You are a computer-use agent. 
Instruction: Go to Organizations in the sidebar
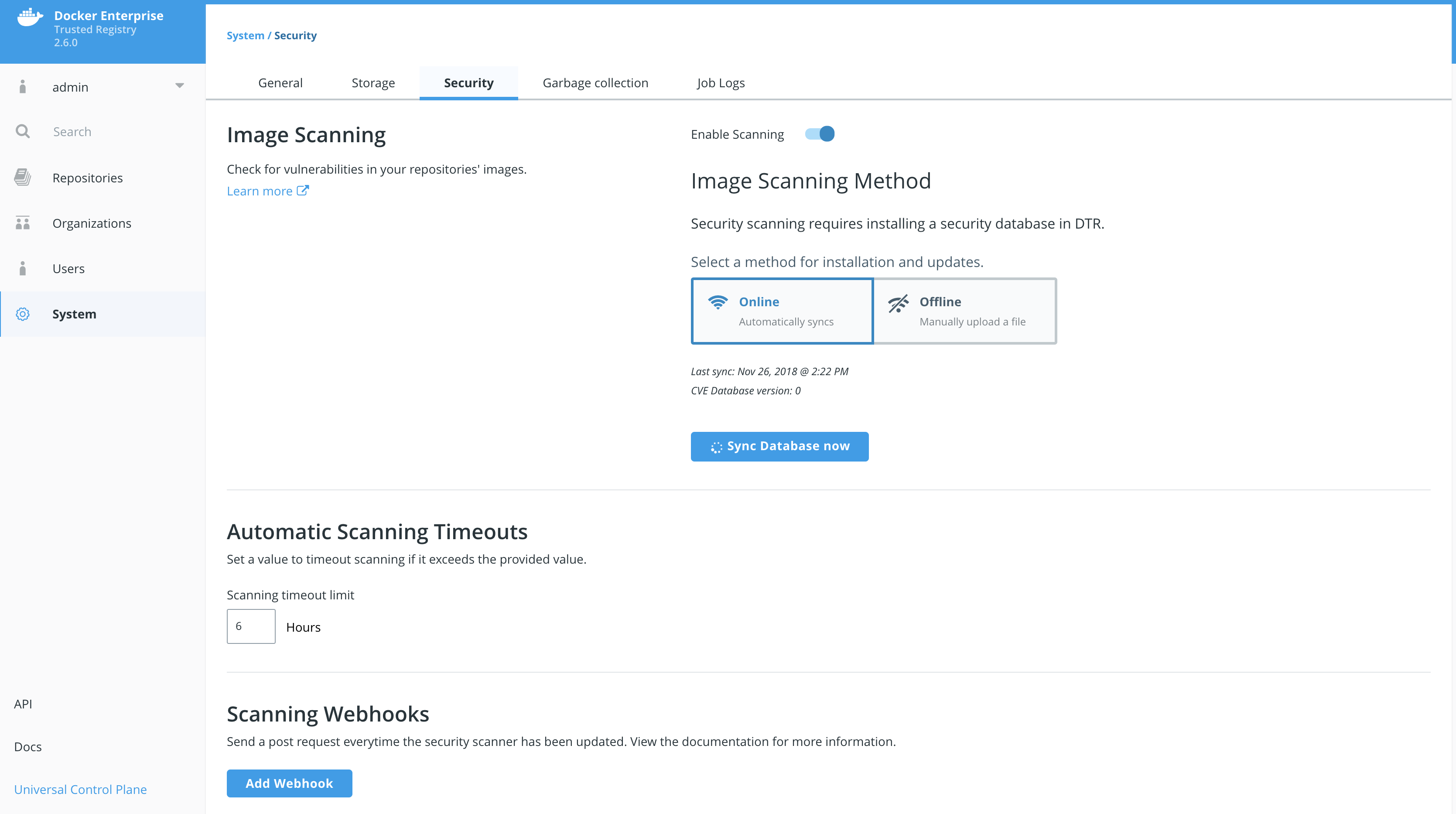103,223
